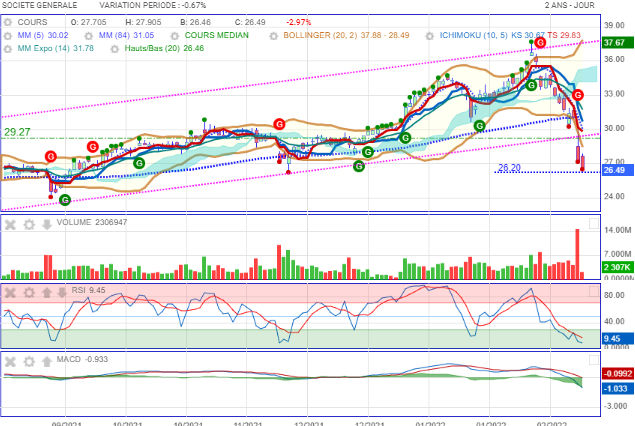Open the MM (84) settings gear
This screenshot has width=635, height=426.
click(x=89, y=36)
